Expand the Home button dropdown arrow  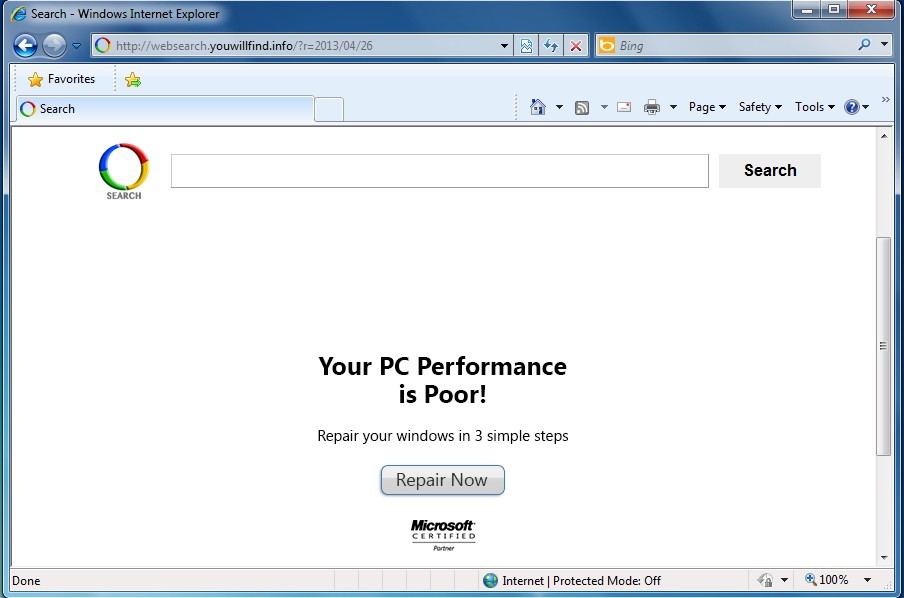coord(559,107)
